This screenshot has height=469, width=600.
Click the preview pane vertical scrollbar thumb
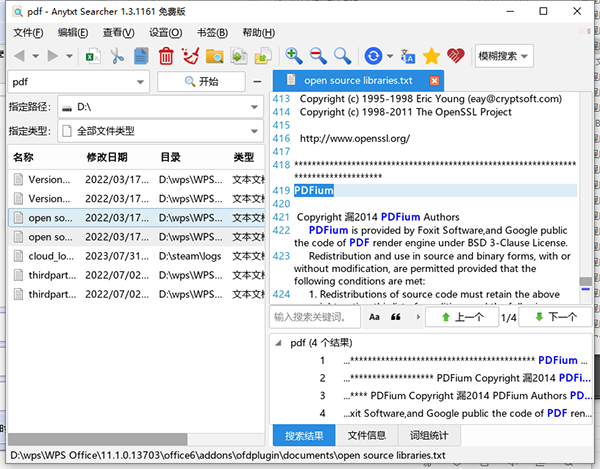(585, 282)
